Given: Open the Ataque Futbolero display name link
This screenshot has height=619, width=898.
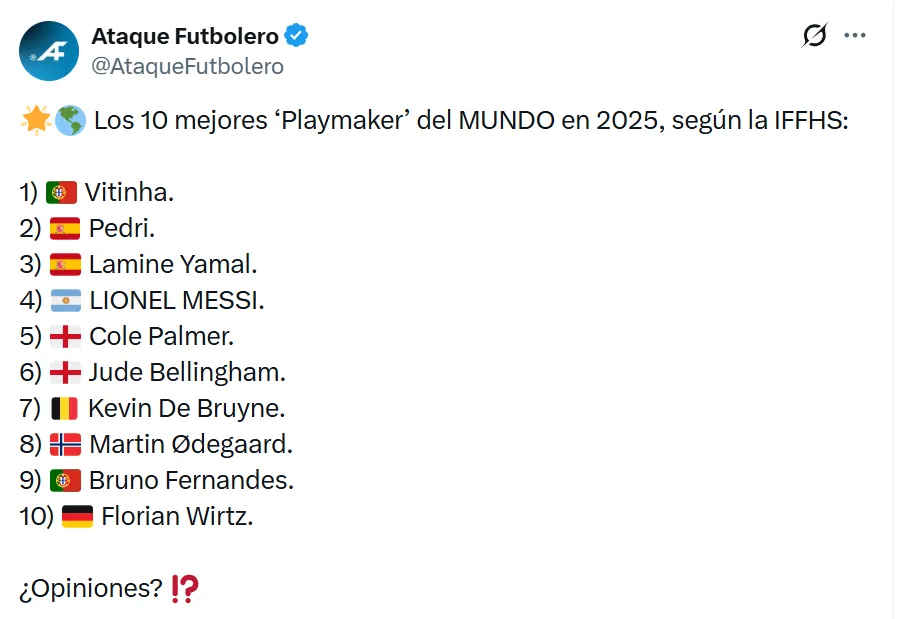Looking at the screenshot, I should point(184,36).
